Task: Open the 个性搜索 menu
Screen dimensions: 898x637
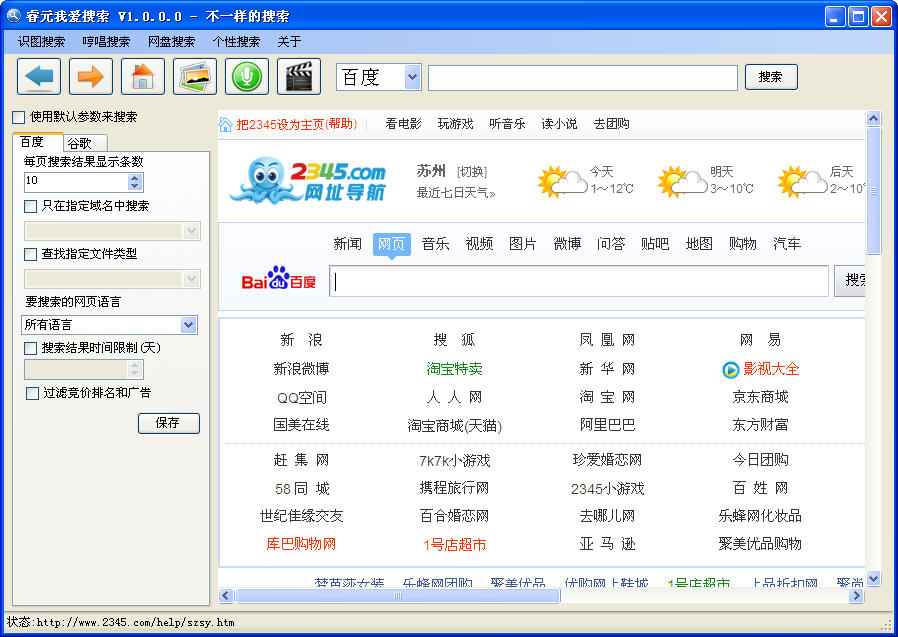Action: coord(236,42)
